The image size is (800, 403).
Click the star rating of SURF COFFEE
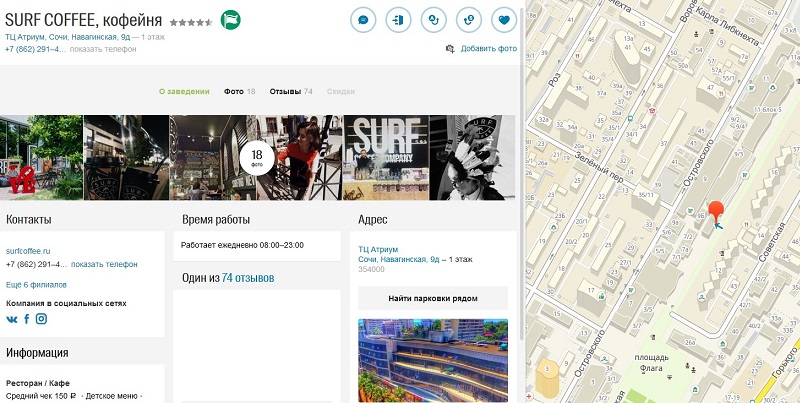coord(191,22)
